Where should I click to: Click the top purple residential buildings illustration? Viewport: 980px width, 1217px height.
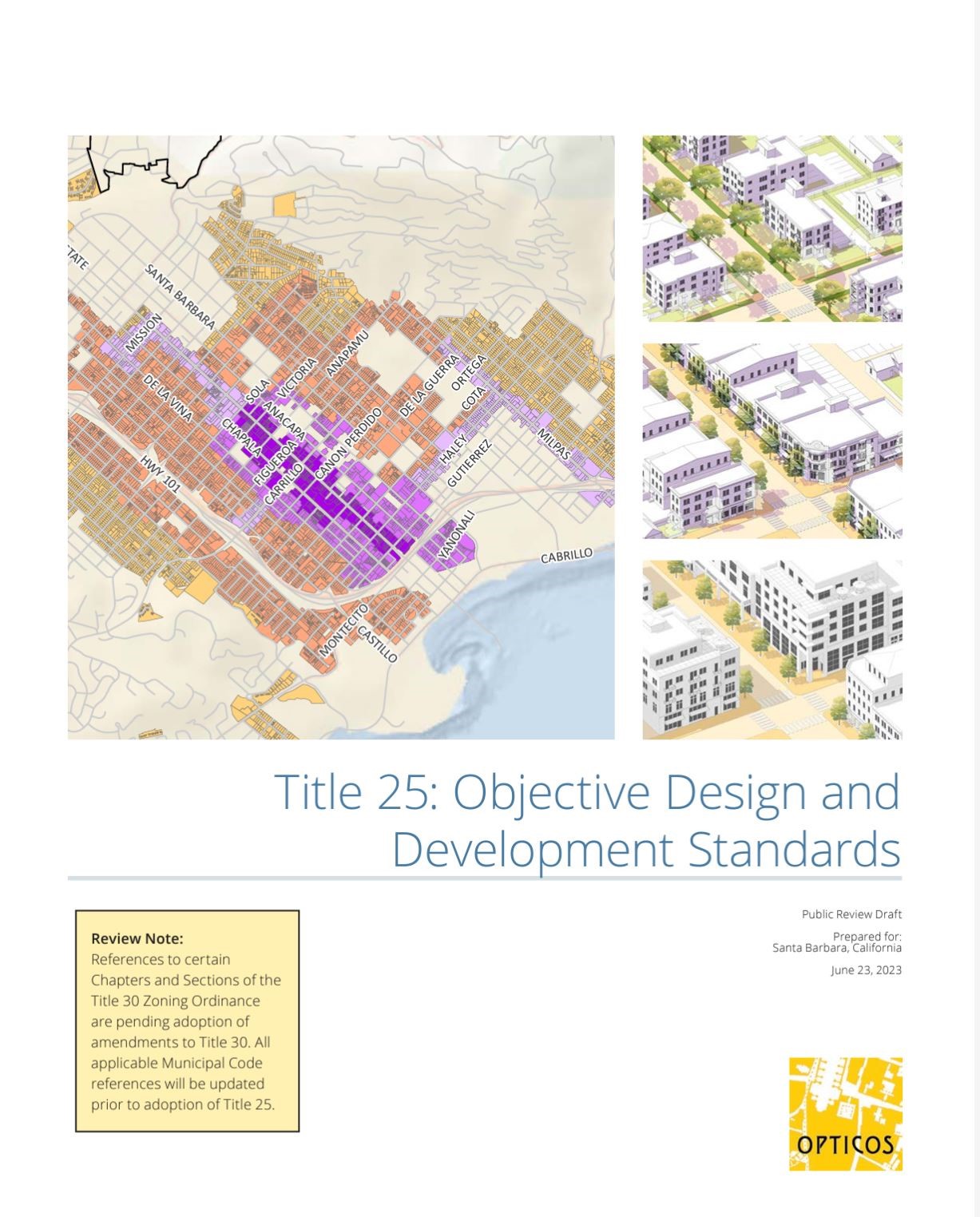pyautogui.click(x=772, y=228)
